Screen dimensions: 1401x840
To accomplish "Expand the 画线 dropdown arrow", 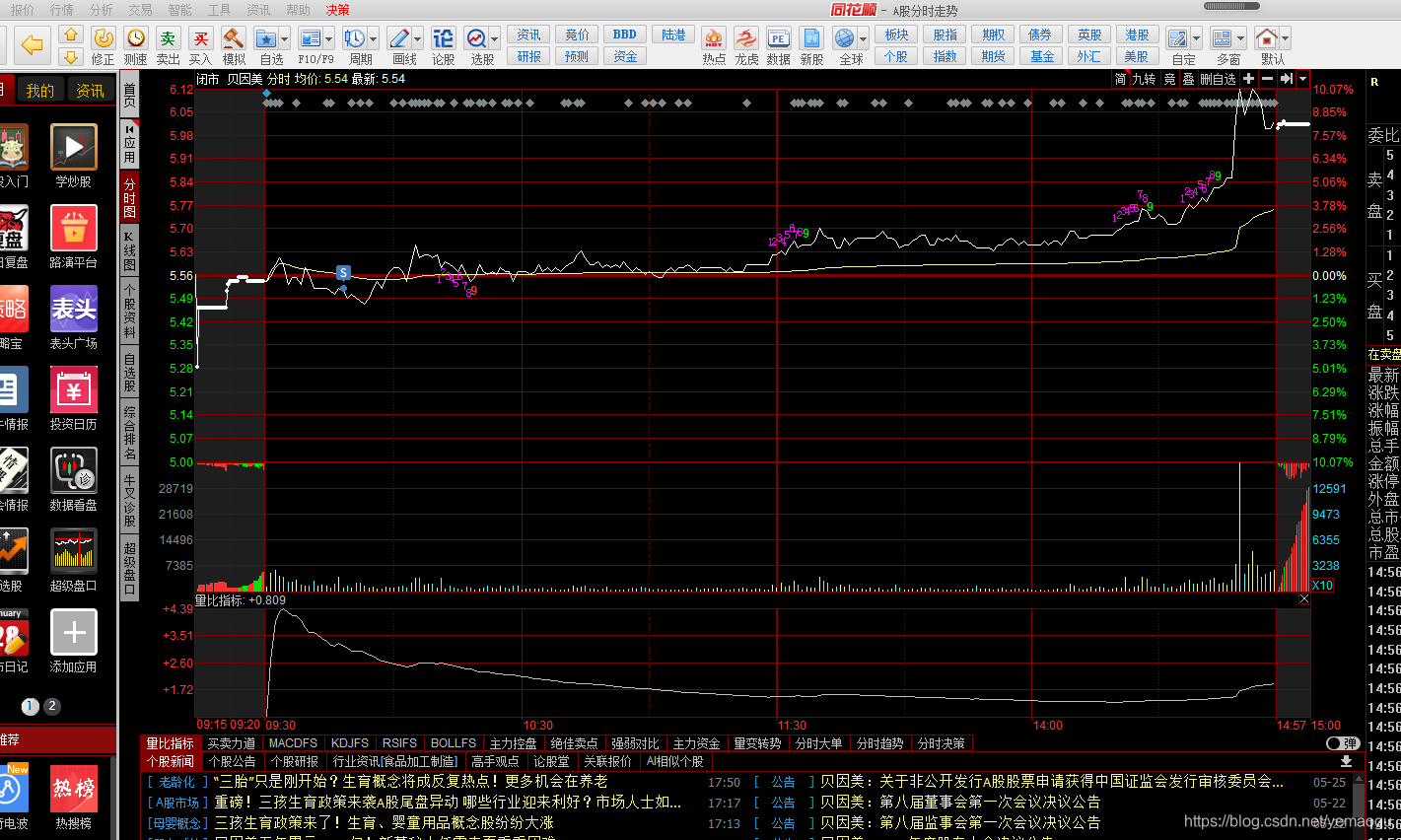I will pyautogui.click(x=418, y=39).
